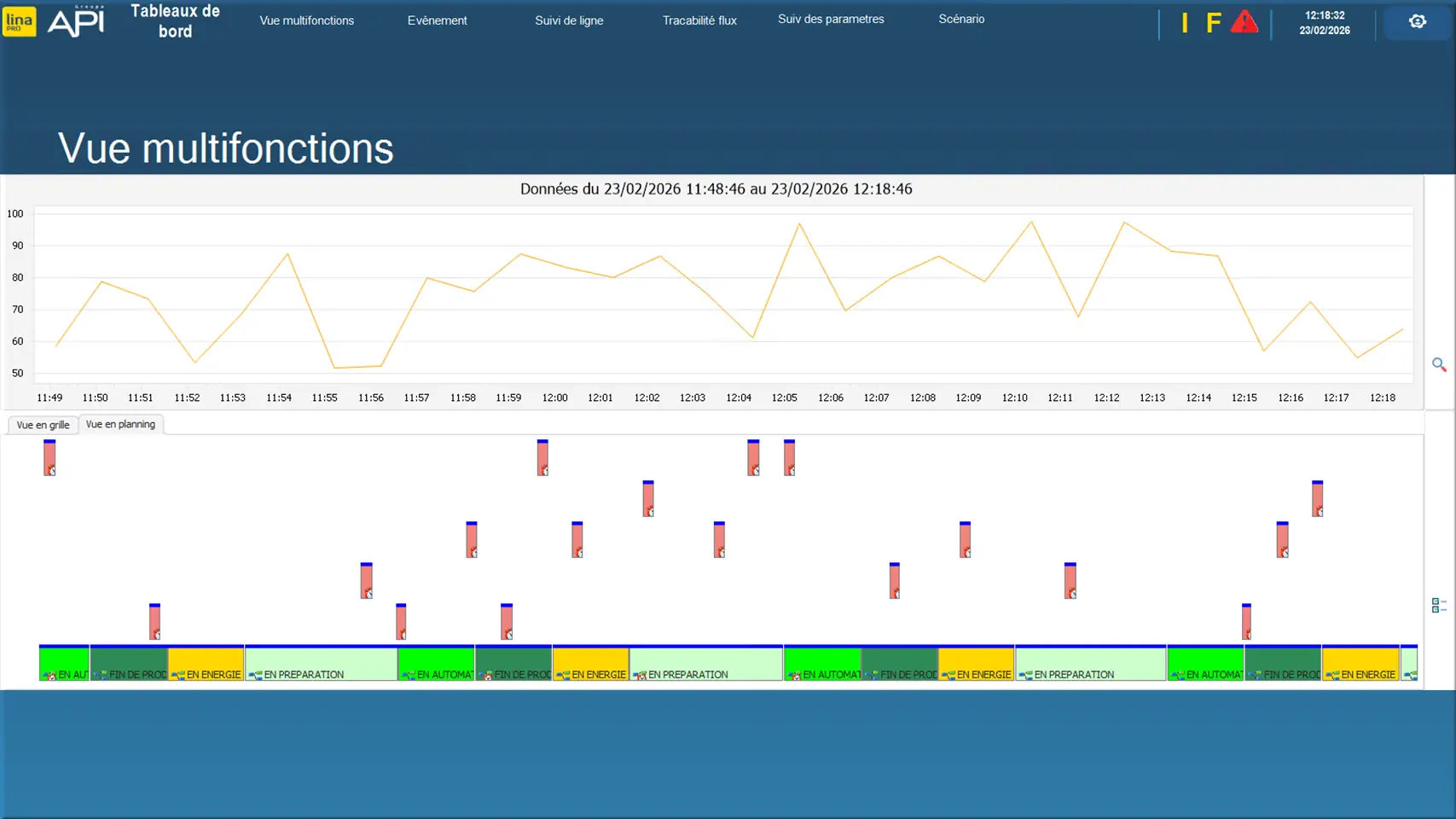Click the Lina Pro logo
The height and width of the screenshot is (819, 1456).
click(19, 21)
